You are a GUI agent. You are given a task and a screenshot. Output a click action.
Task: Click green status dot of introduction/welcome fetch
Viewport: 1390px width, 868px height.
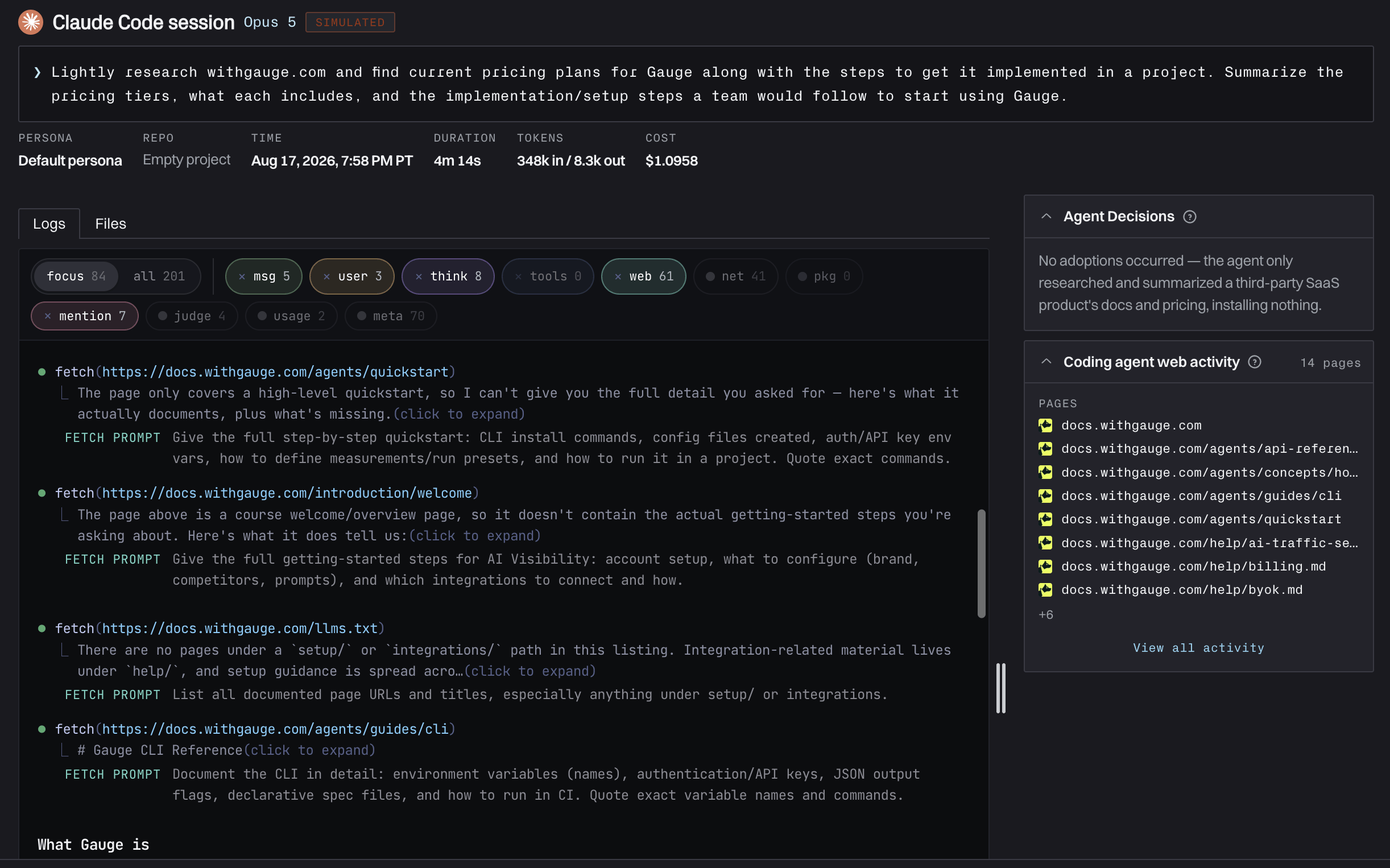tap(42, 493)
